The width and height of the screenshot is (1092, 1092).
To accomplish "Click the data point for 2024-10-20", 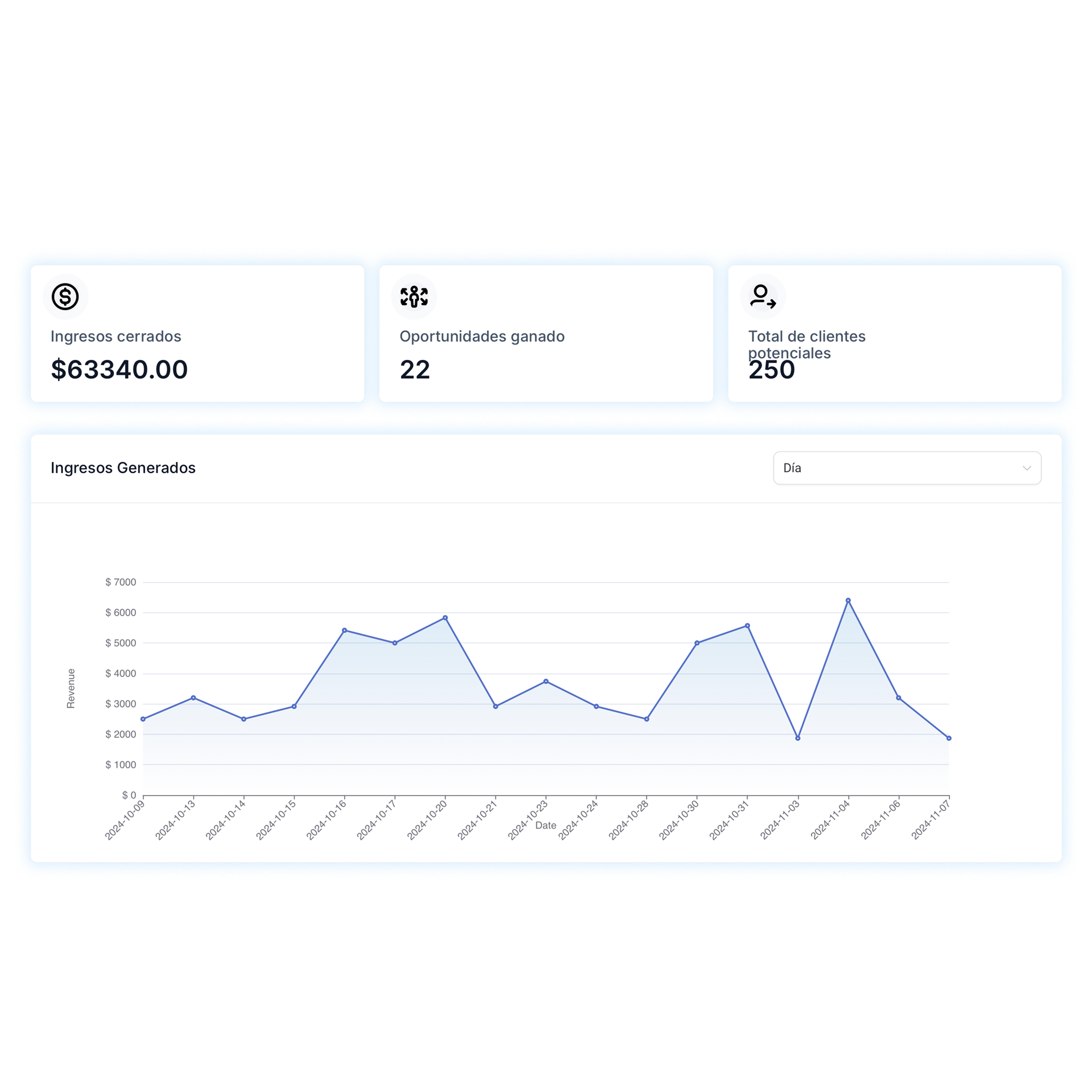I will click(x=445, y=618).
